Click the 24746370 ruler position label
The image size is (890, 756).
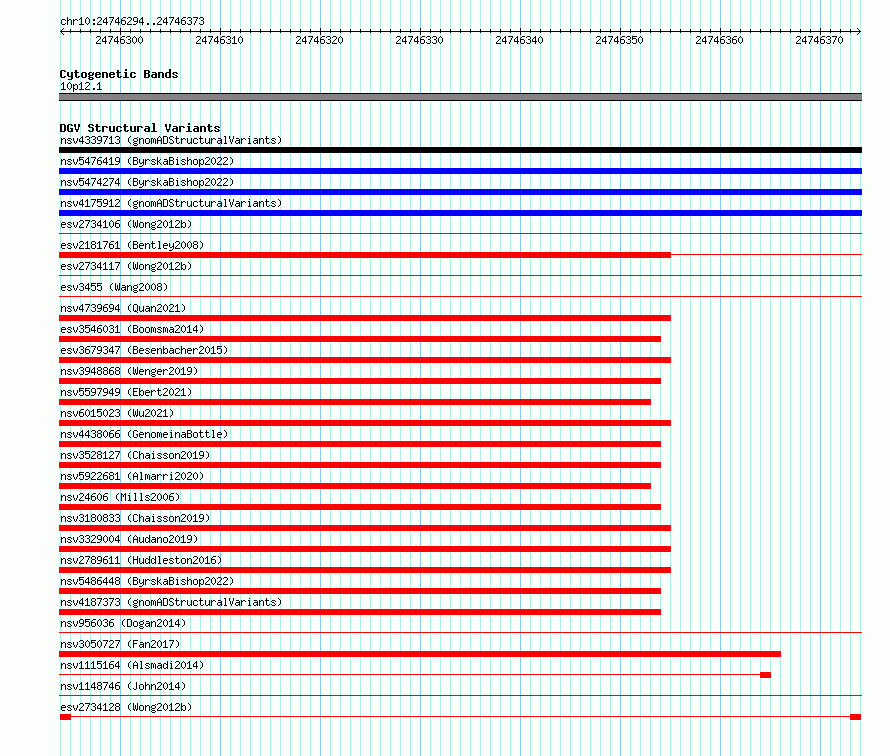coord(819,40)
